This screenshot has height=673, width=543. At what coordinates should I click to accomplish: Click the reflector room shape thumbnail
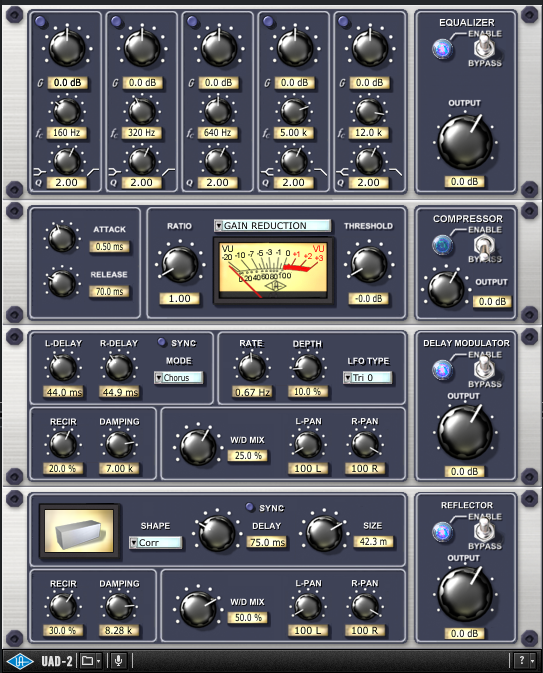[79, 531]
